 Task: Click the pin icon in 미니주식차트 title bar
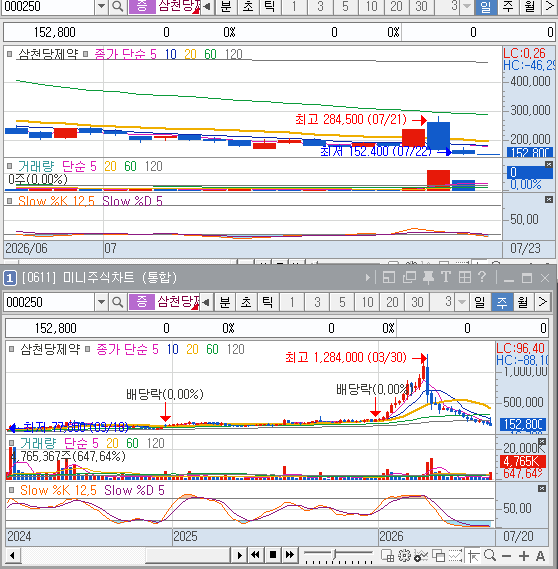[428, 278]
